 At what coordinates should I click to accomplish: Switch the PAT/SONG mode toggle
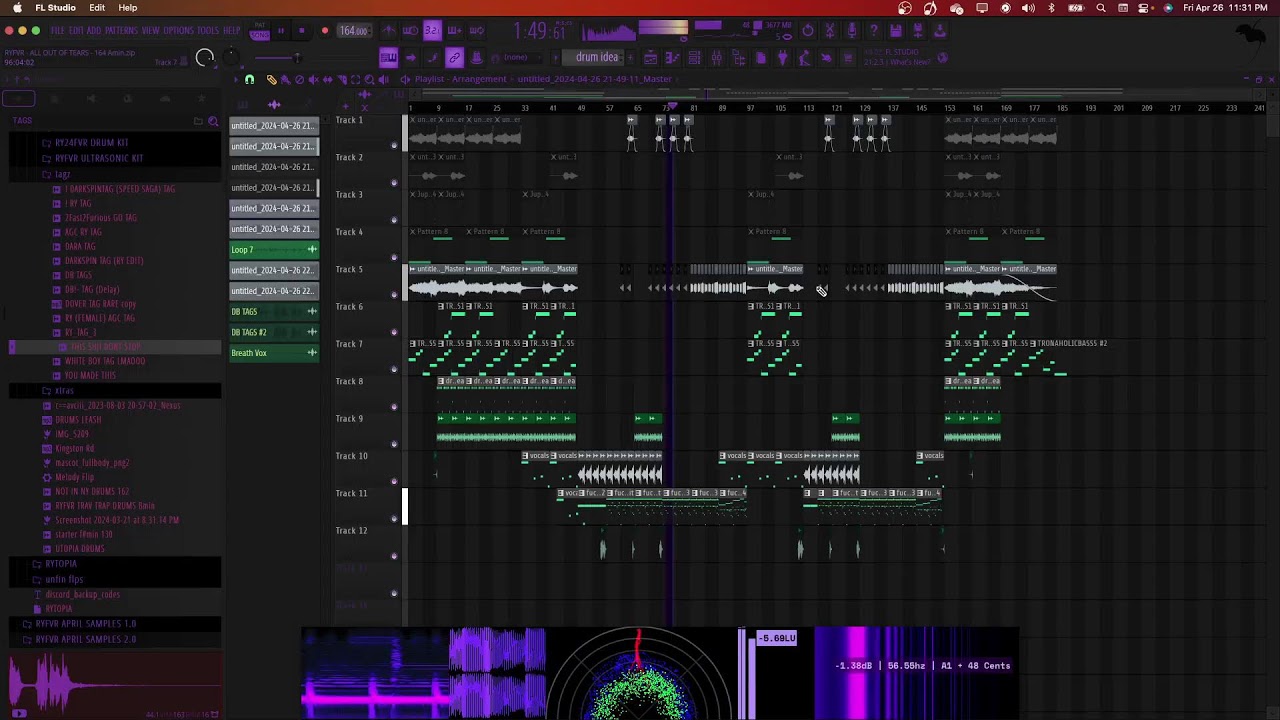pyautogui.click(x=260, y=30)
